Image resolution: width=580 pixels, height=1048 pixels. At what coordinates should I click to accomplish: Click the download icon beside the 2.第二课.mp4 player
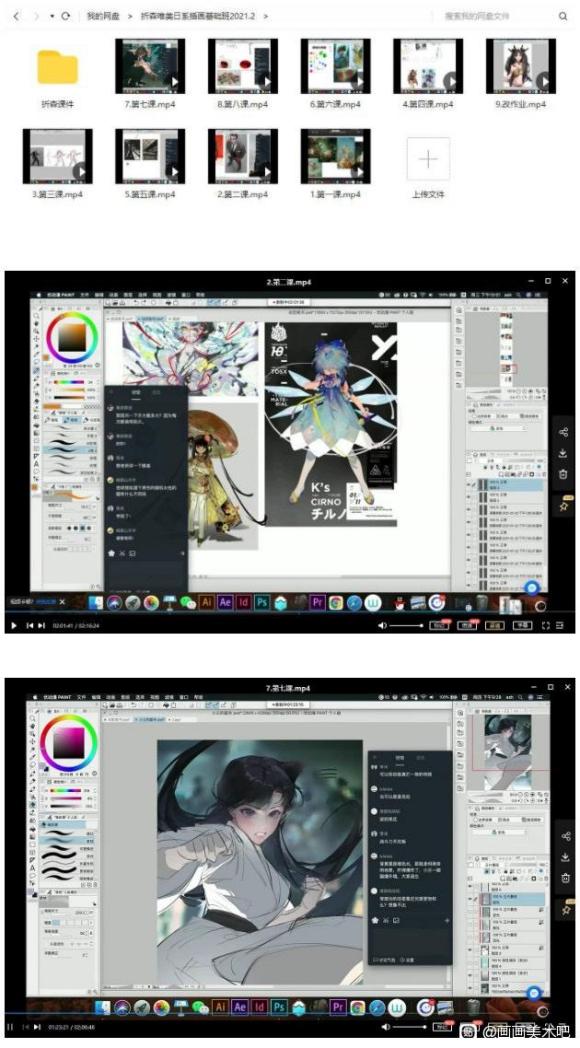coord(563,452)
